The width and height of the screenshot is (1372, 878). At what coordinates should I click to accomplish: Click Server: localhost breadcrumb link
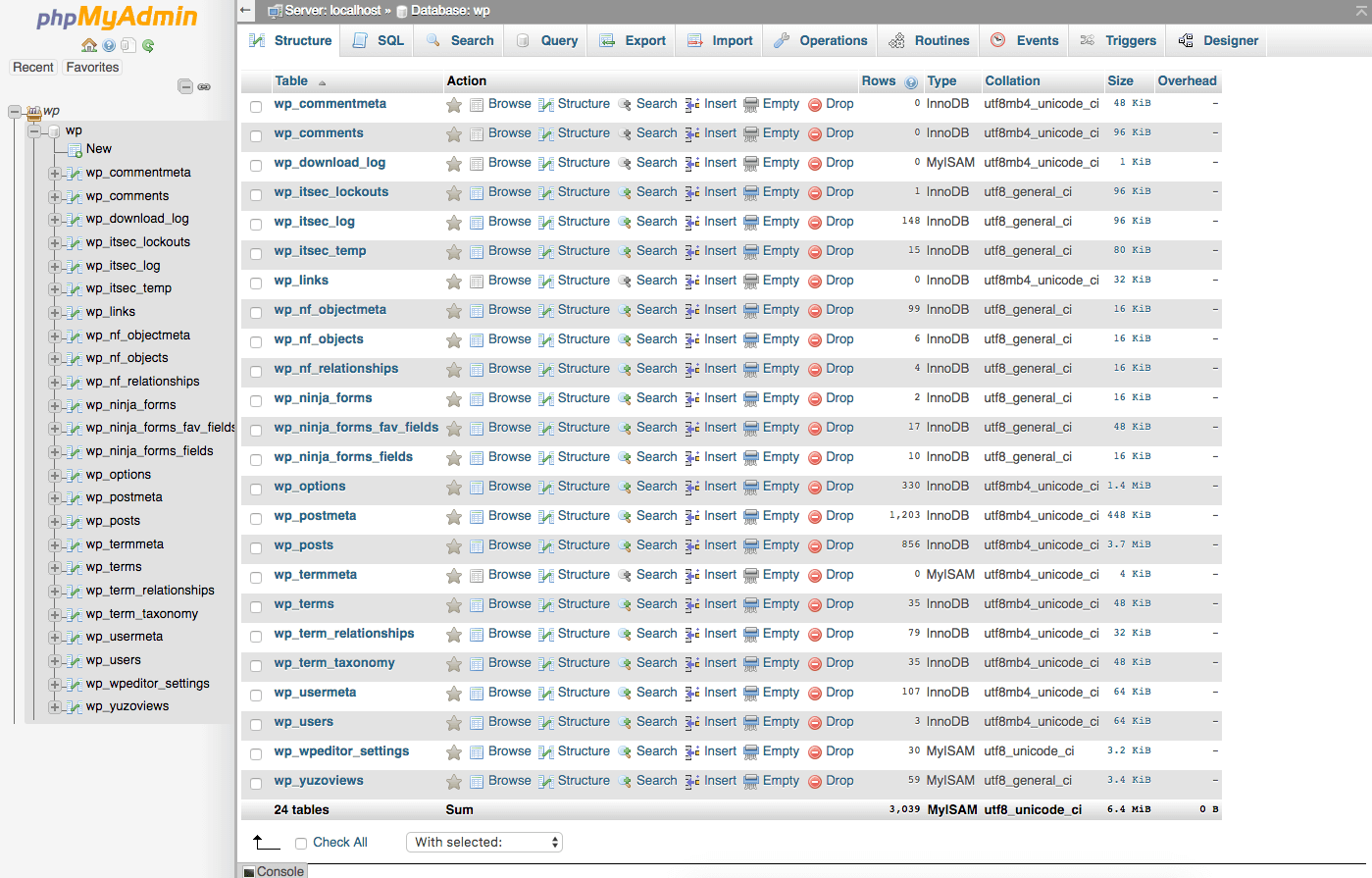(332, 11)
